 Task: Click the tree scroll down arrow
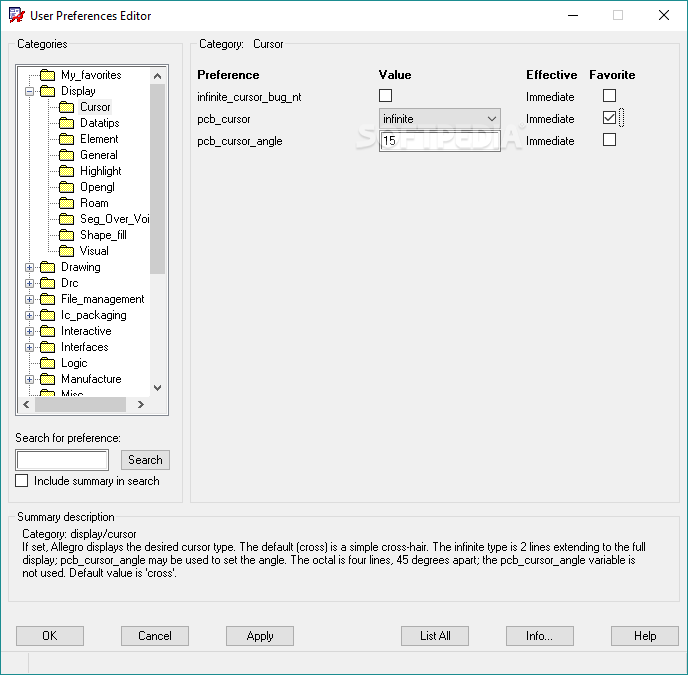(158, 388)
